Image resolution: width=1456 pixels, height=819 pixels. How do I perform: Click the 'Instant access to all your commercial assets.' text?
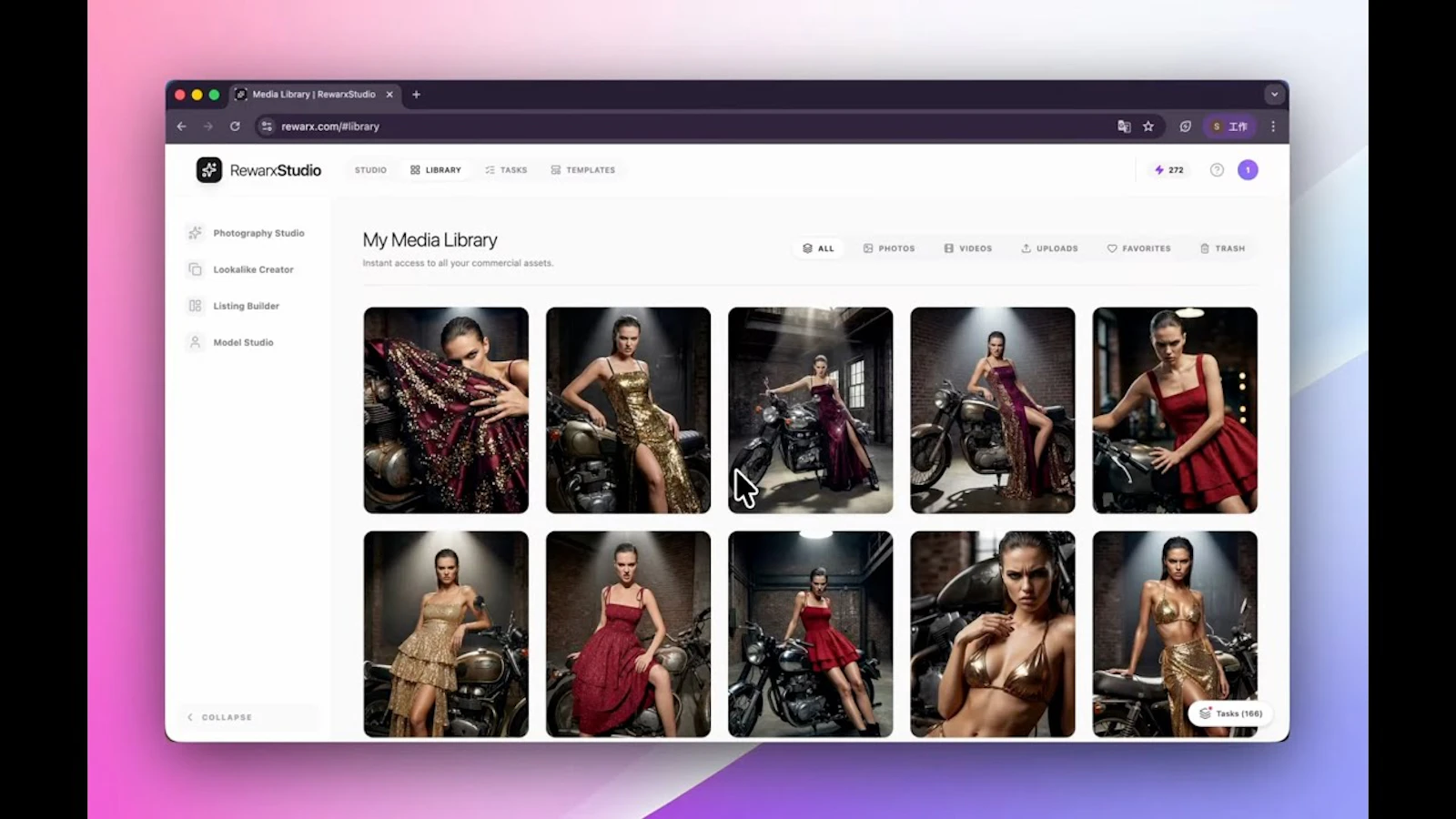tap(458, 263)
